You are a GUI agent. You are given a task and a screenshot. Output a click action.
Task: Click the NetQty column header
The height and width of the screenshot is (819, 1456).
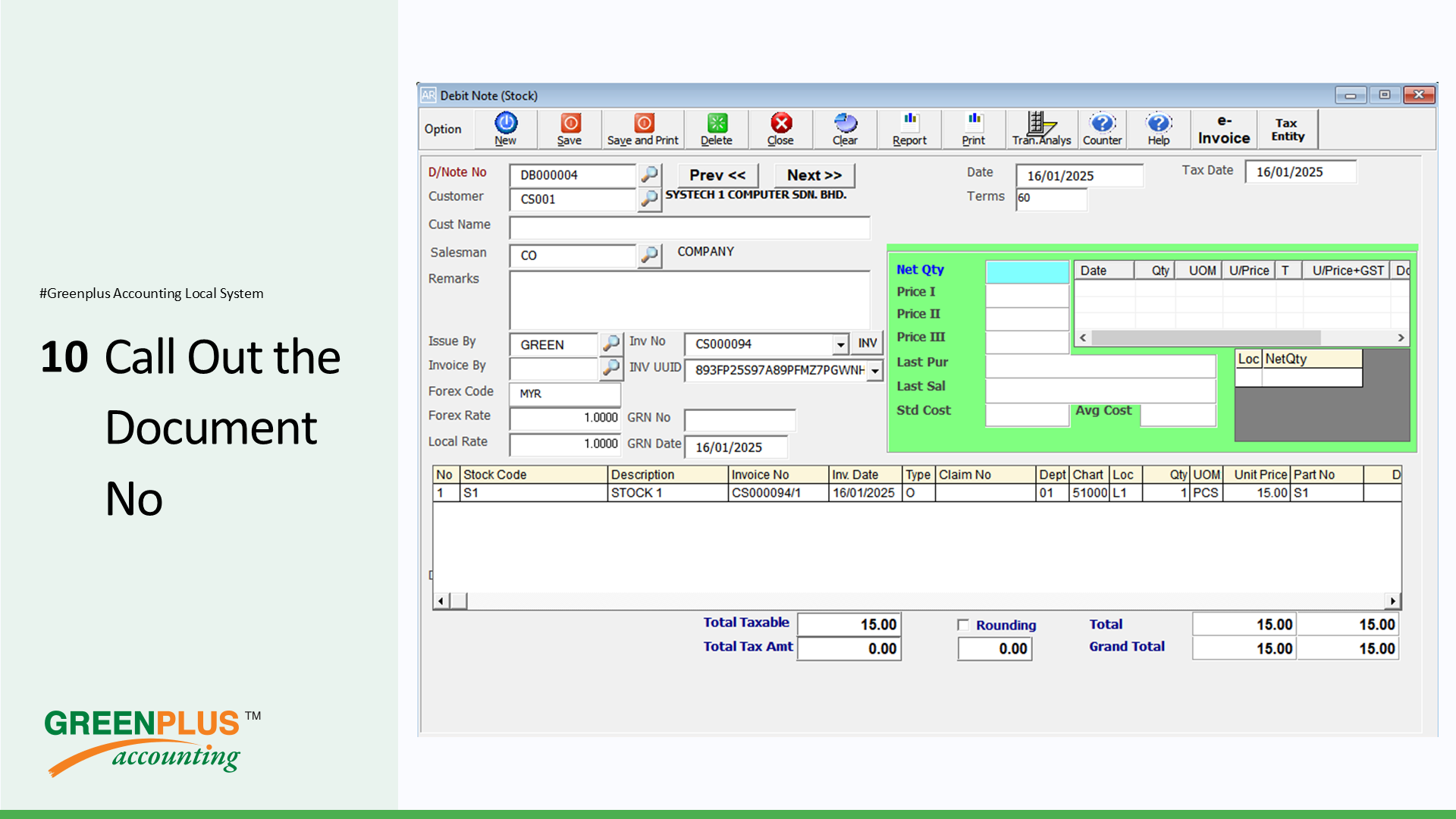pyautogui.click(x=1312, y=359)
